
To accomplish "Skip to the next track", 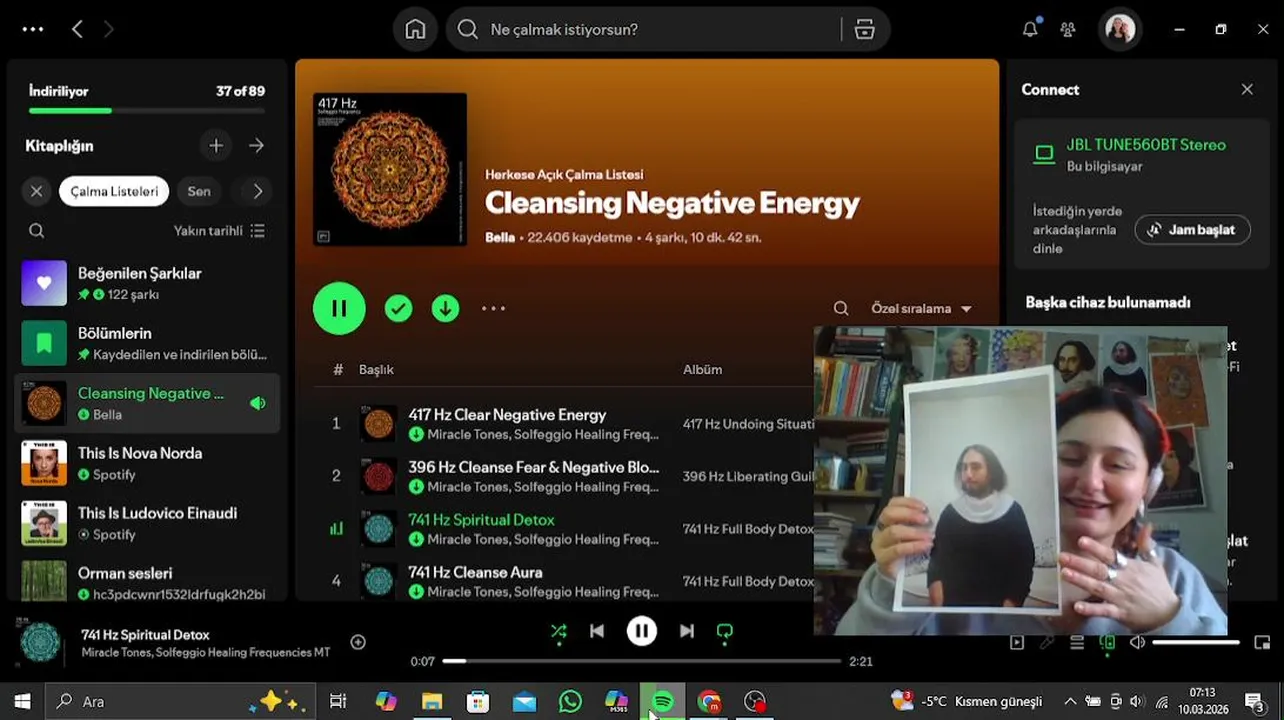I will pos(686,631).
